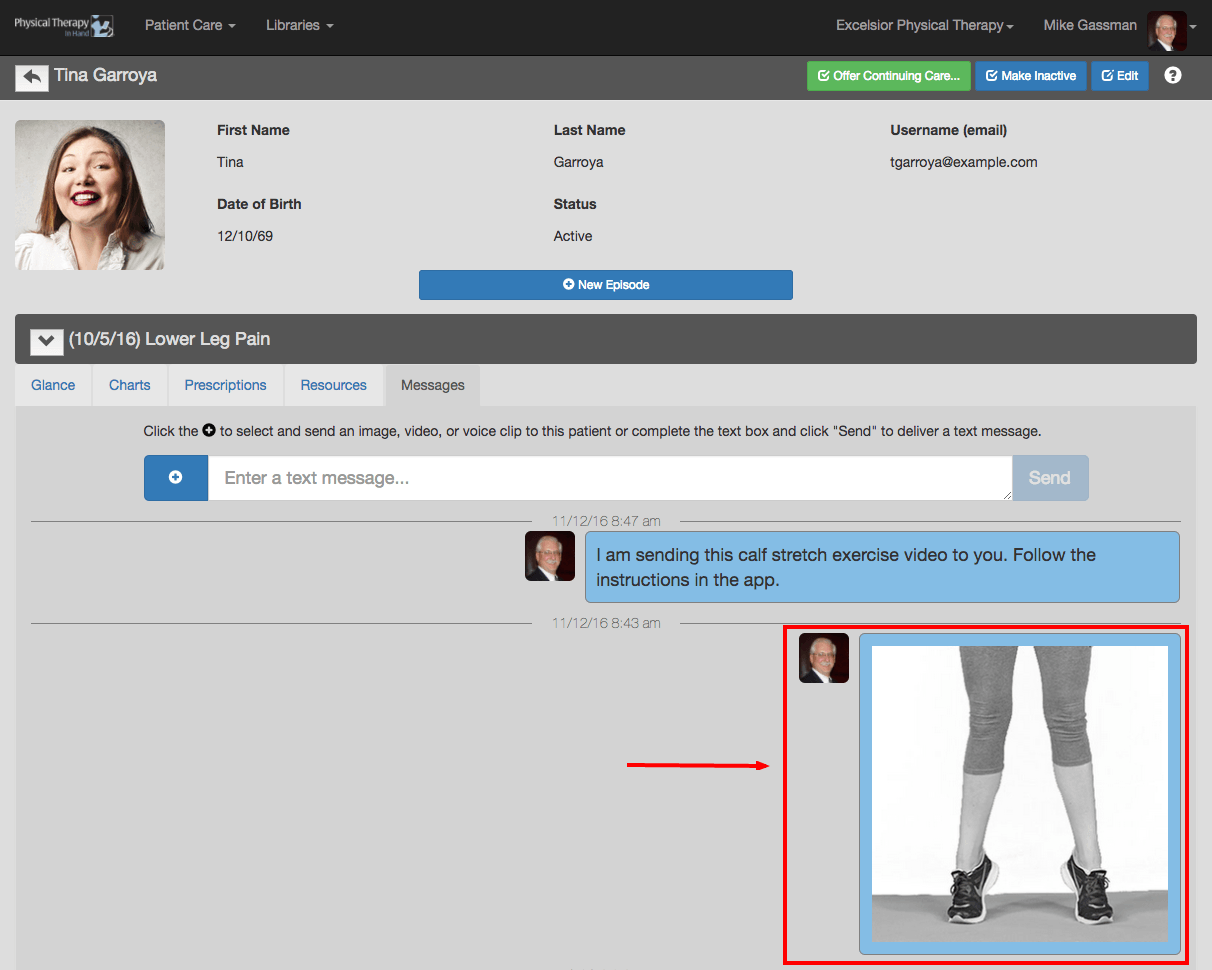Click the Make Inactive button
This screenshot has width=1212, height=970.
pos(1031,76)
